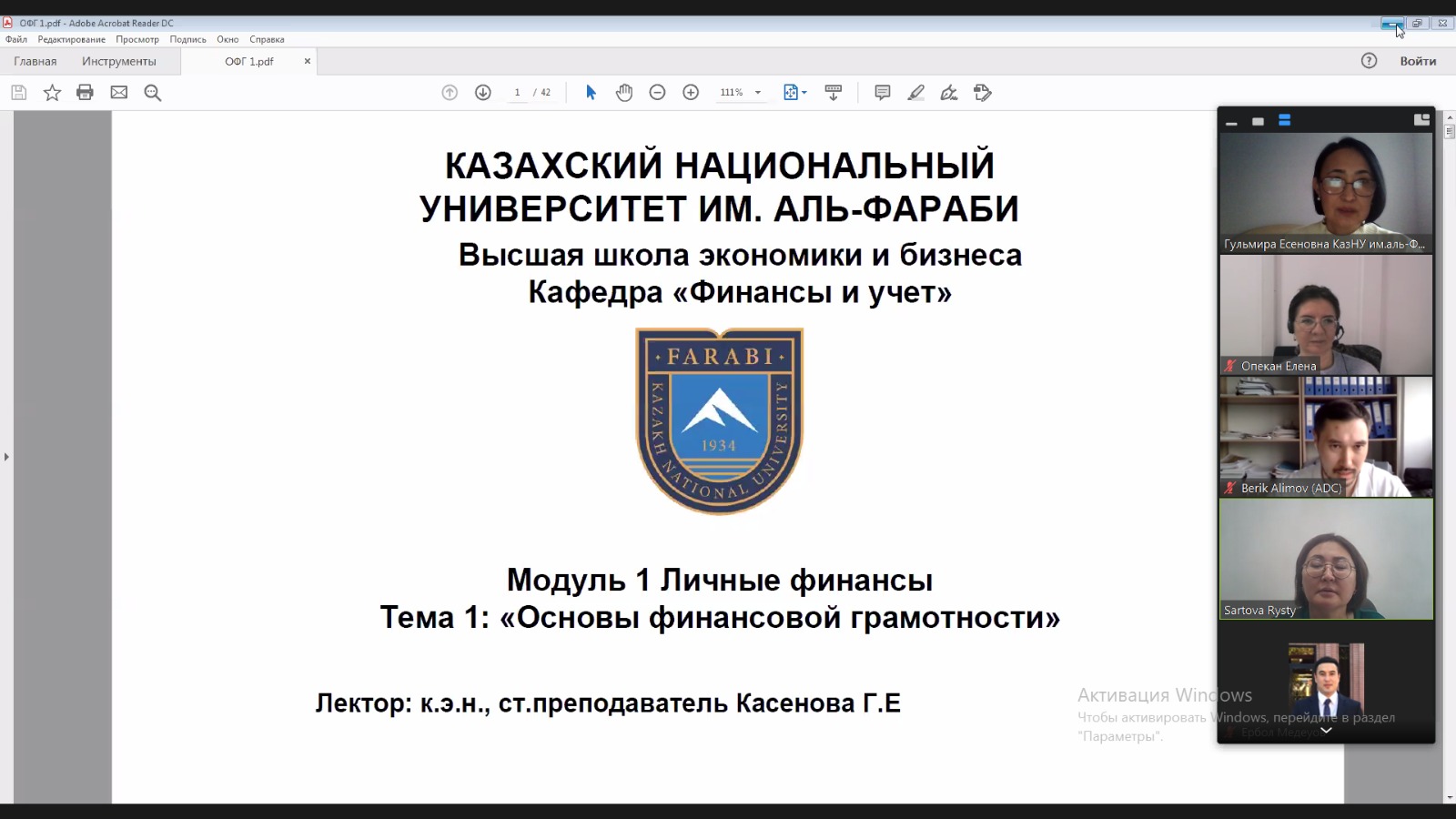
Task: Select Гульмира Есеновна video thumbnail
Action: [1326, 193]
